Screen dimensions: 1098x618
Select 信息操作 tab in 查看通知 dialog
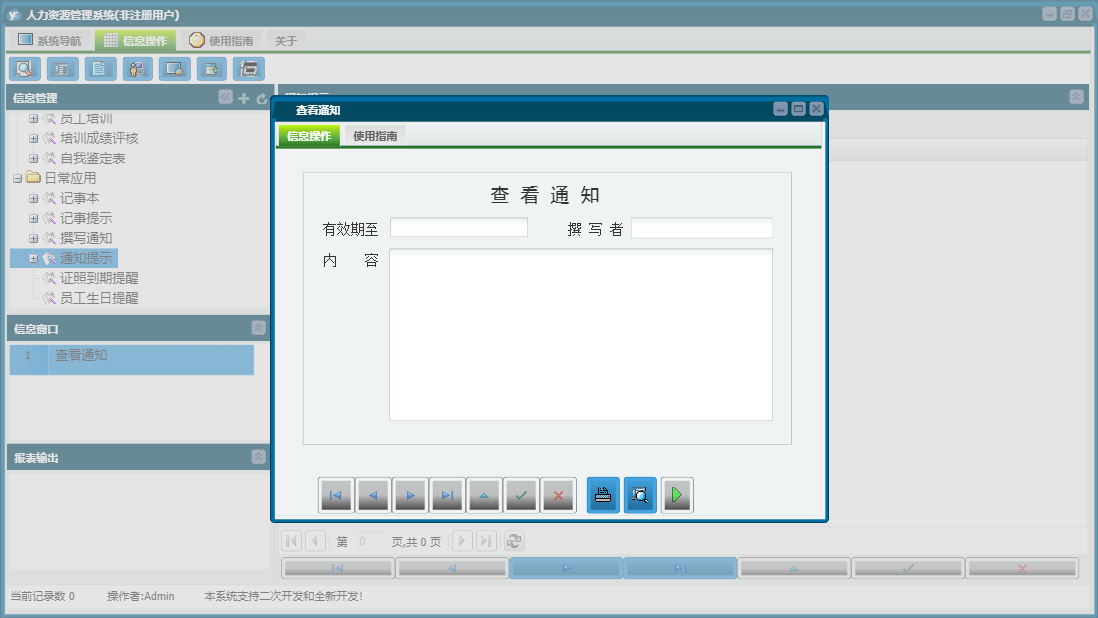click(x=309, y=136)
